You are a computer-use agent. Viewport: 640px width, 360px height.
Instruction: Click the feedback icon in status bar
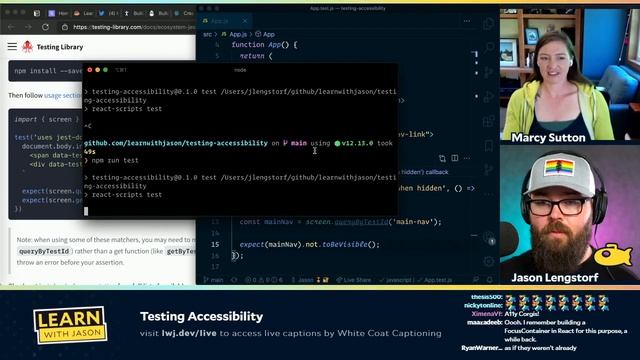coord(476,280)
